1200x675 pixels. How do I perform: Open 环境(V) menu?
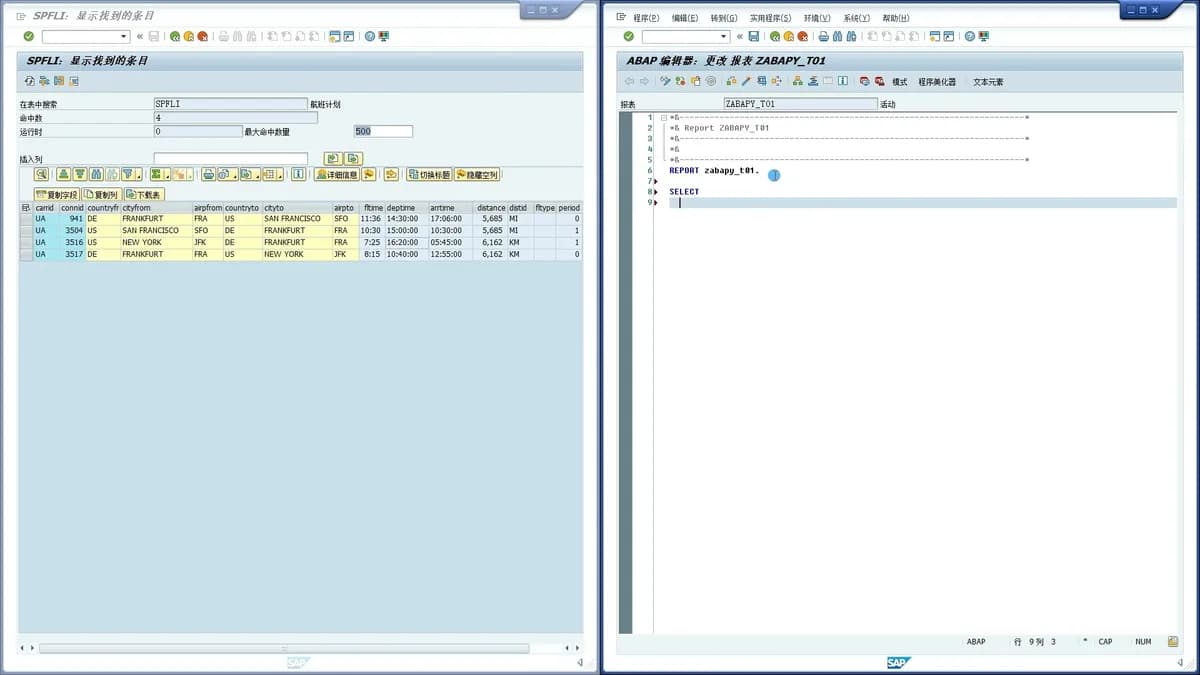click(817, 18)
